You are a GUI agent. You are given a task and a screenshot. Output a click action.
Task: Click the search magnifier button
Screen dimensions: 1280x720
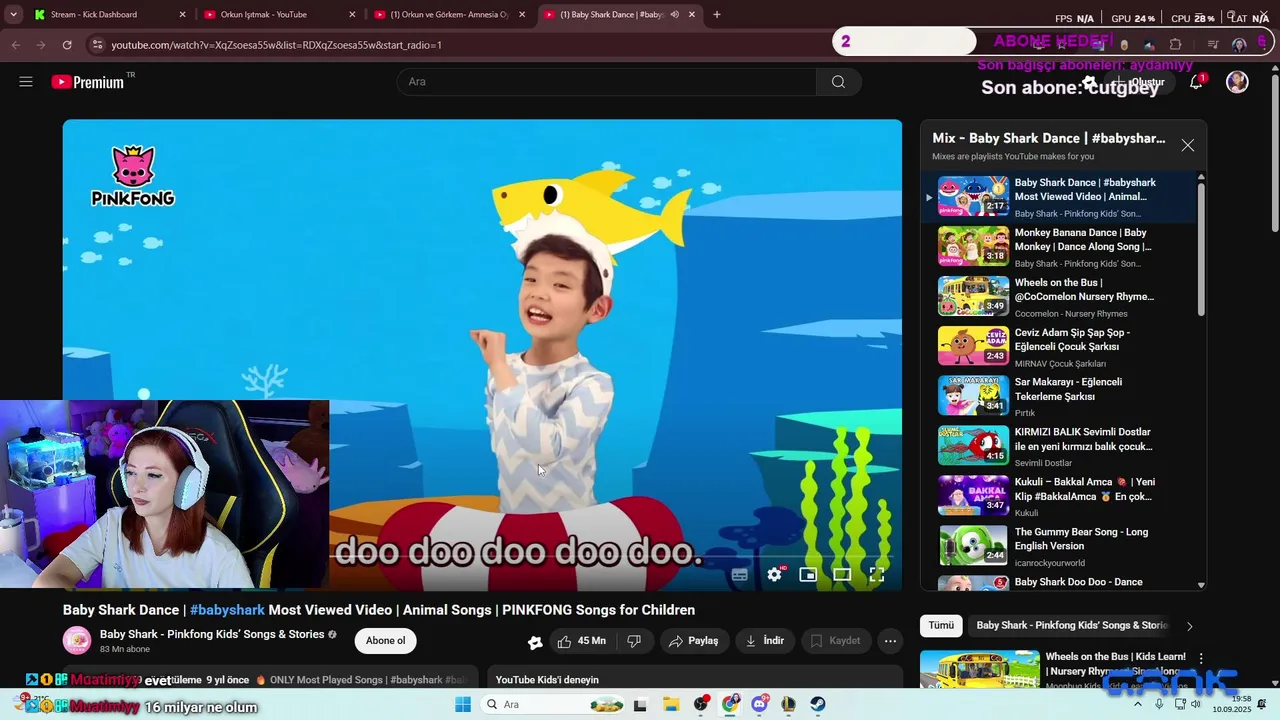click(x=838, y=82)
